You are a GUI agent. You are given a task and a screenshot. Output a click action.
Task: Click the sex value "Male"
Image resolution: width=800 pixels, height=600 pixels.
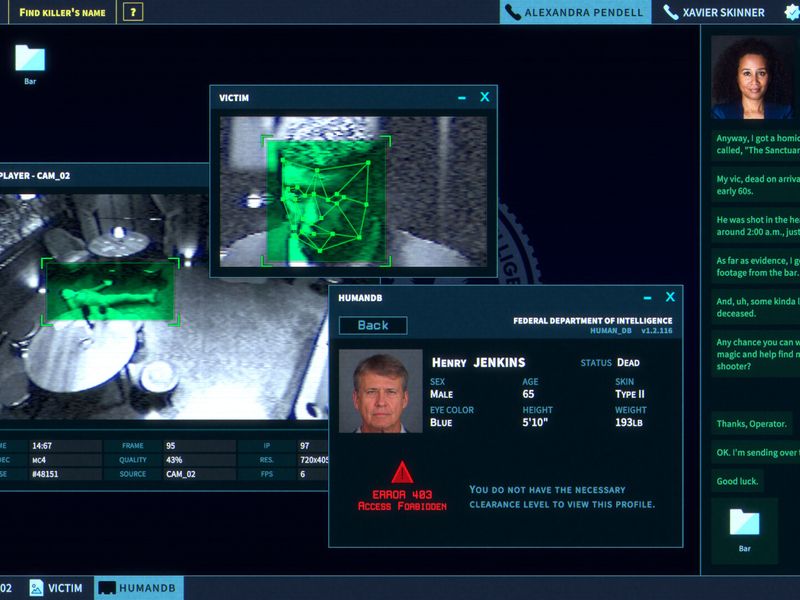441,394
